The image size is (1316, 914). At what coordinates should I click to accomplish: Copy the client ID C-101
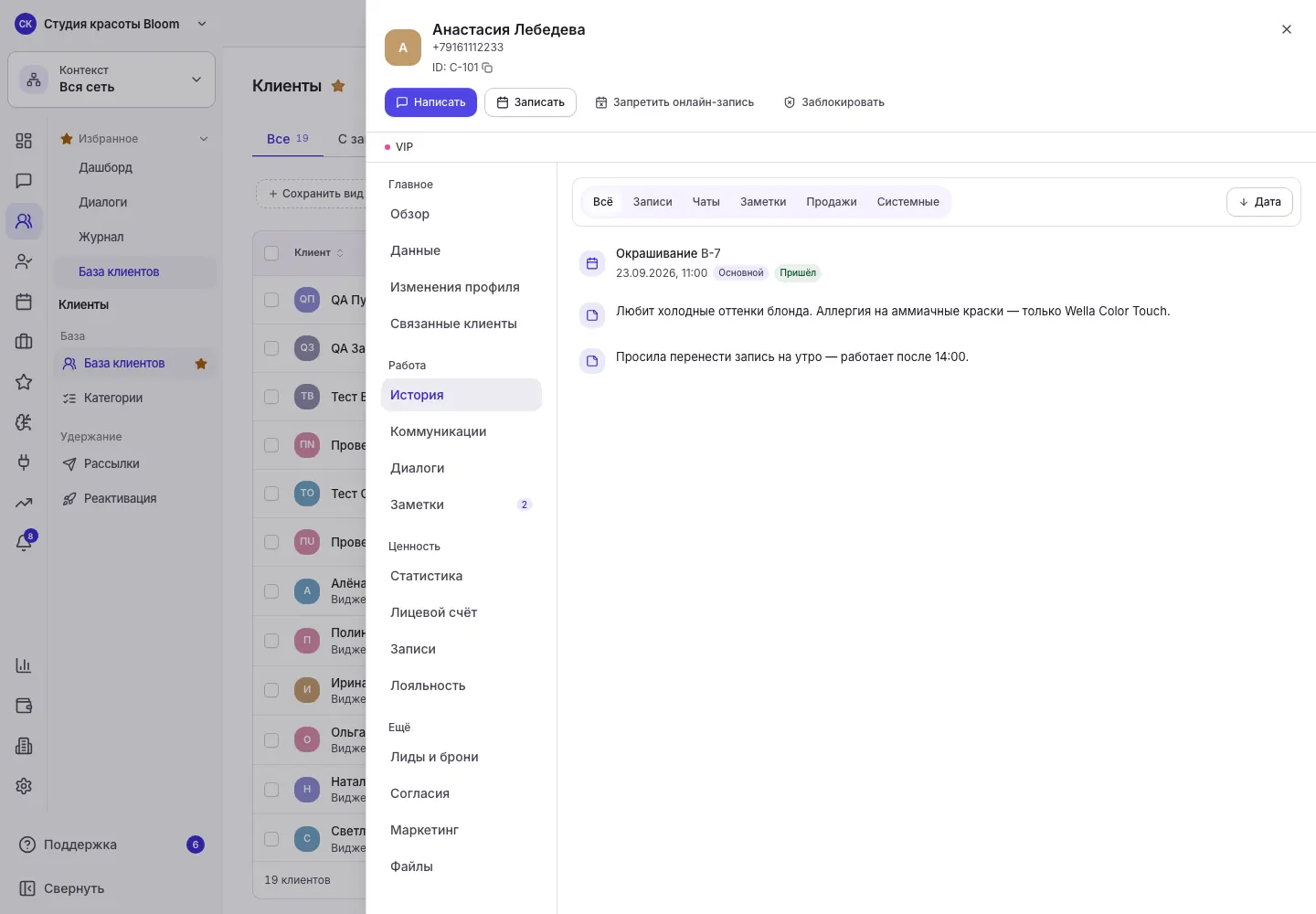(x=487, y=68)
